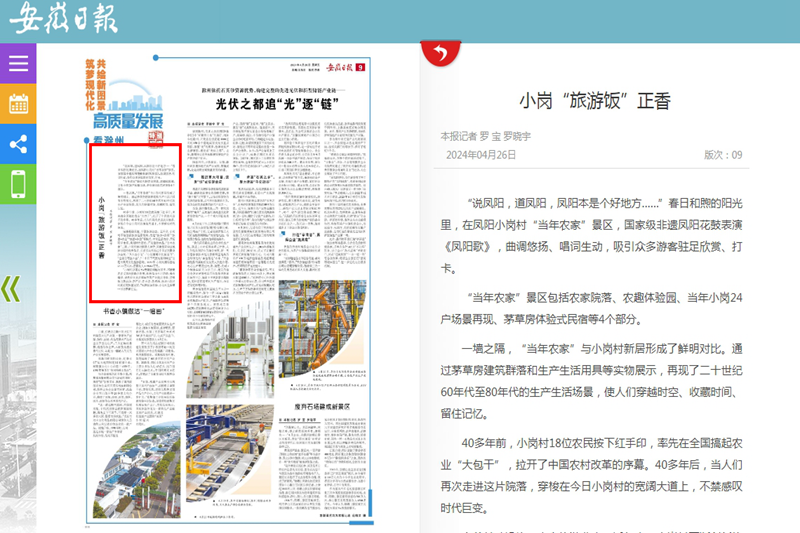
Task: Open article 书香小镇酝达"一缩街" on page
Action: click(x=134, y=311)
